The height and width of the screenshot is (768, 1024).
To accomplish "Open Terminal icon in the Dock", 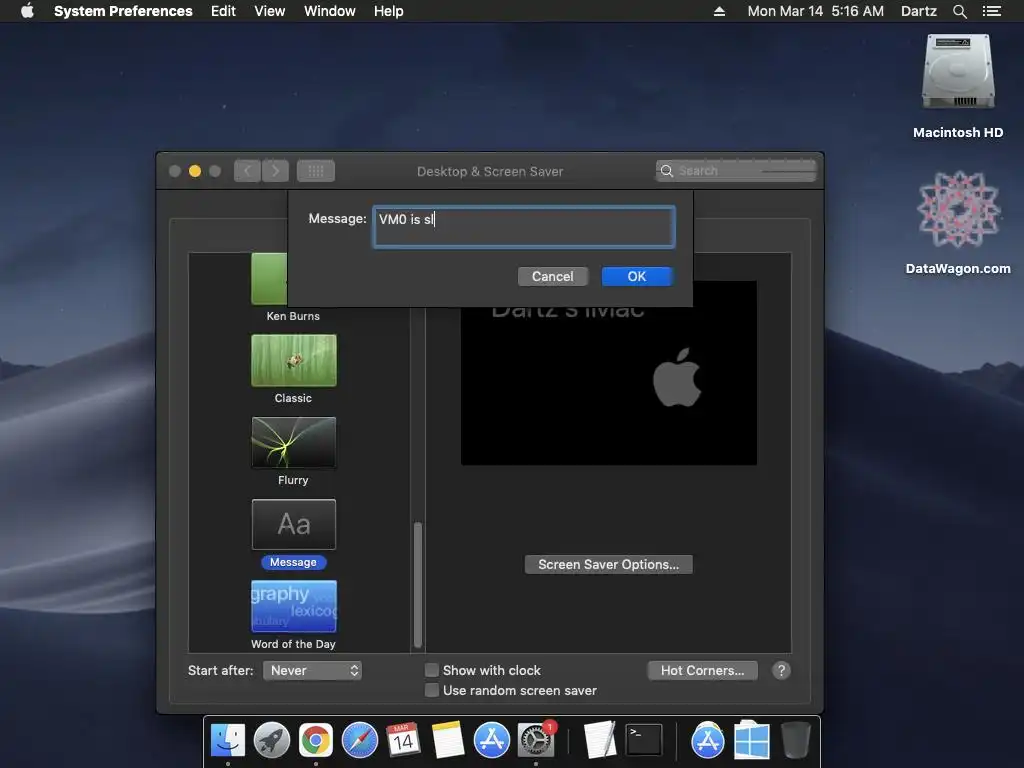I will pos(644,741).
